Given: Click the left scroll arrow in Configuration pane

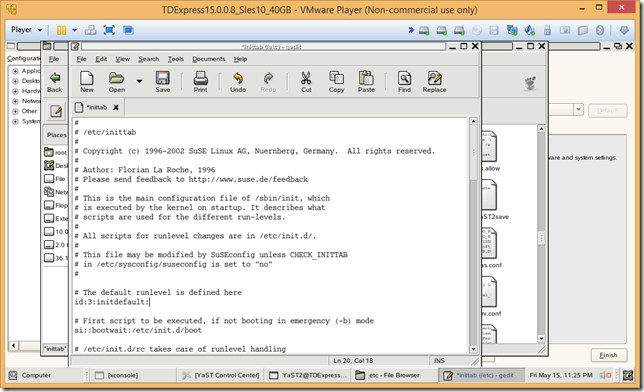Looking at the screenshot, I should pos(13,346).
